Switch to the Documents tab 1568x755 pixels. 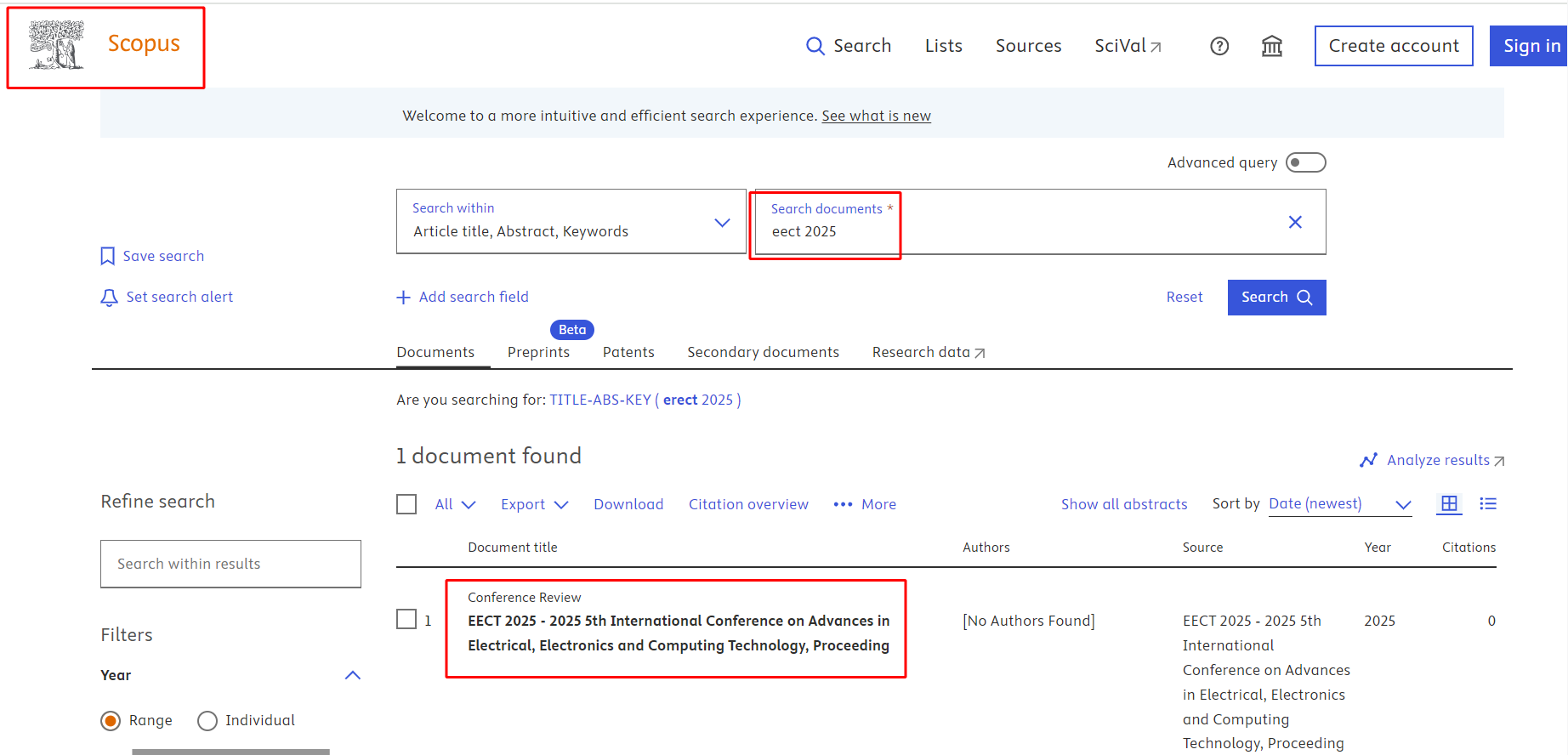point(435,352)
